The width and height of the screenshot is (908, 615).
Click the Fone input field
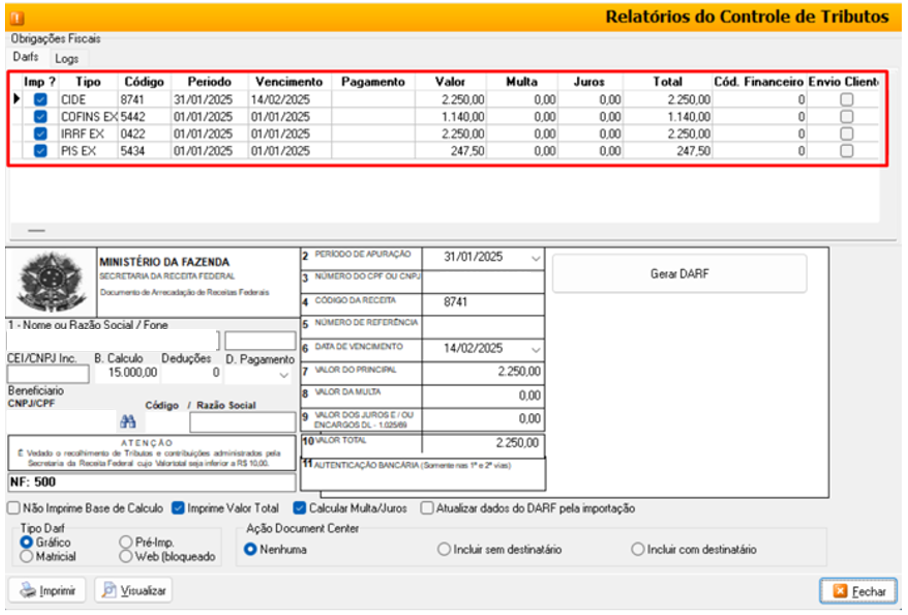pos(260,341)
